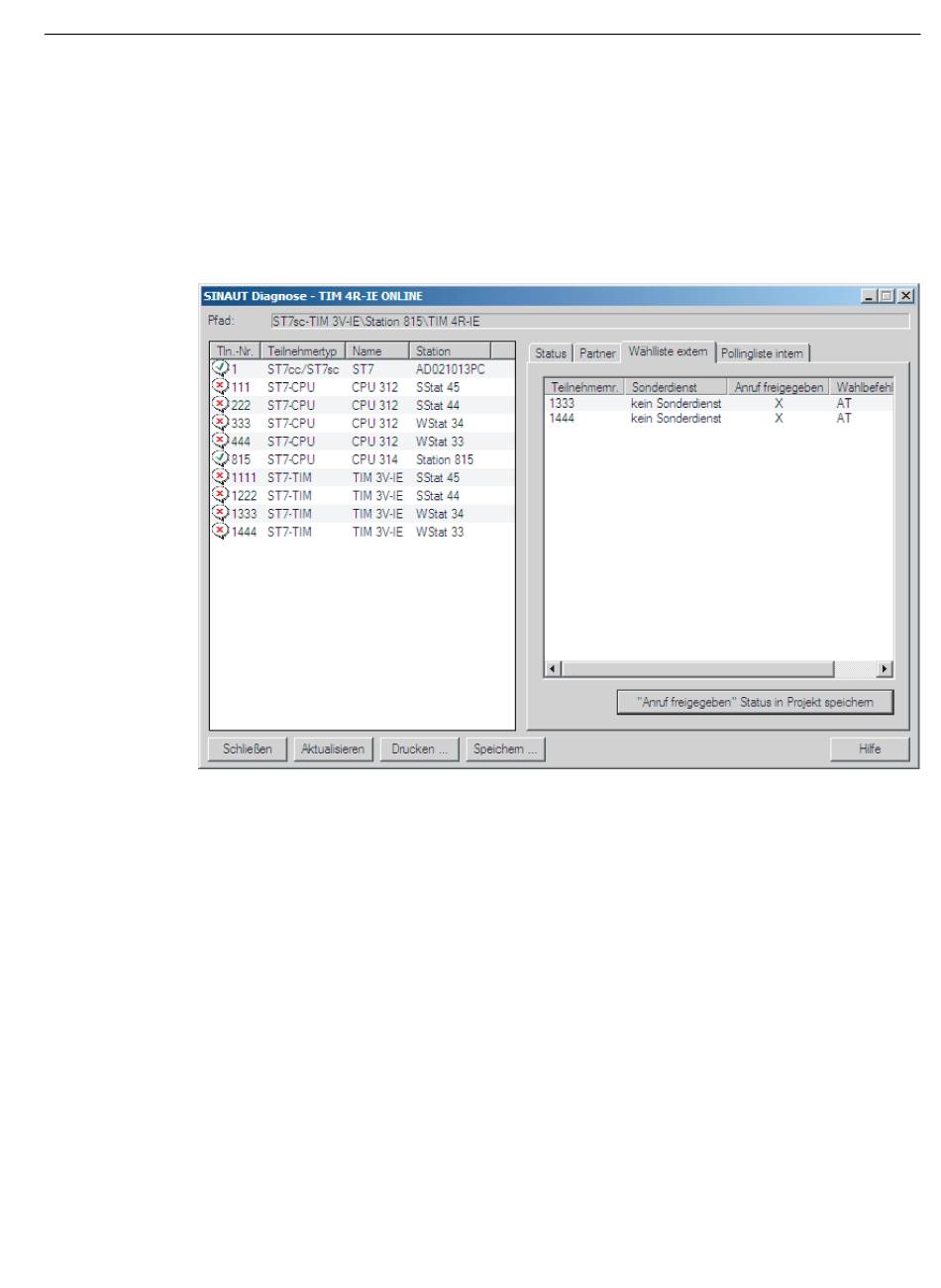The width and height of the screenshot is (941, 1288).
Task: Click the Speichern ... button
Action: click(x=505, y=749)
